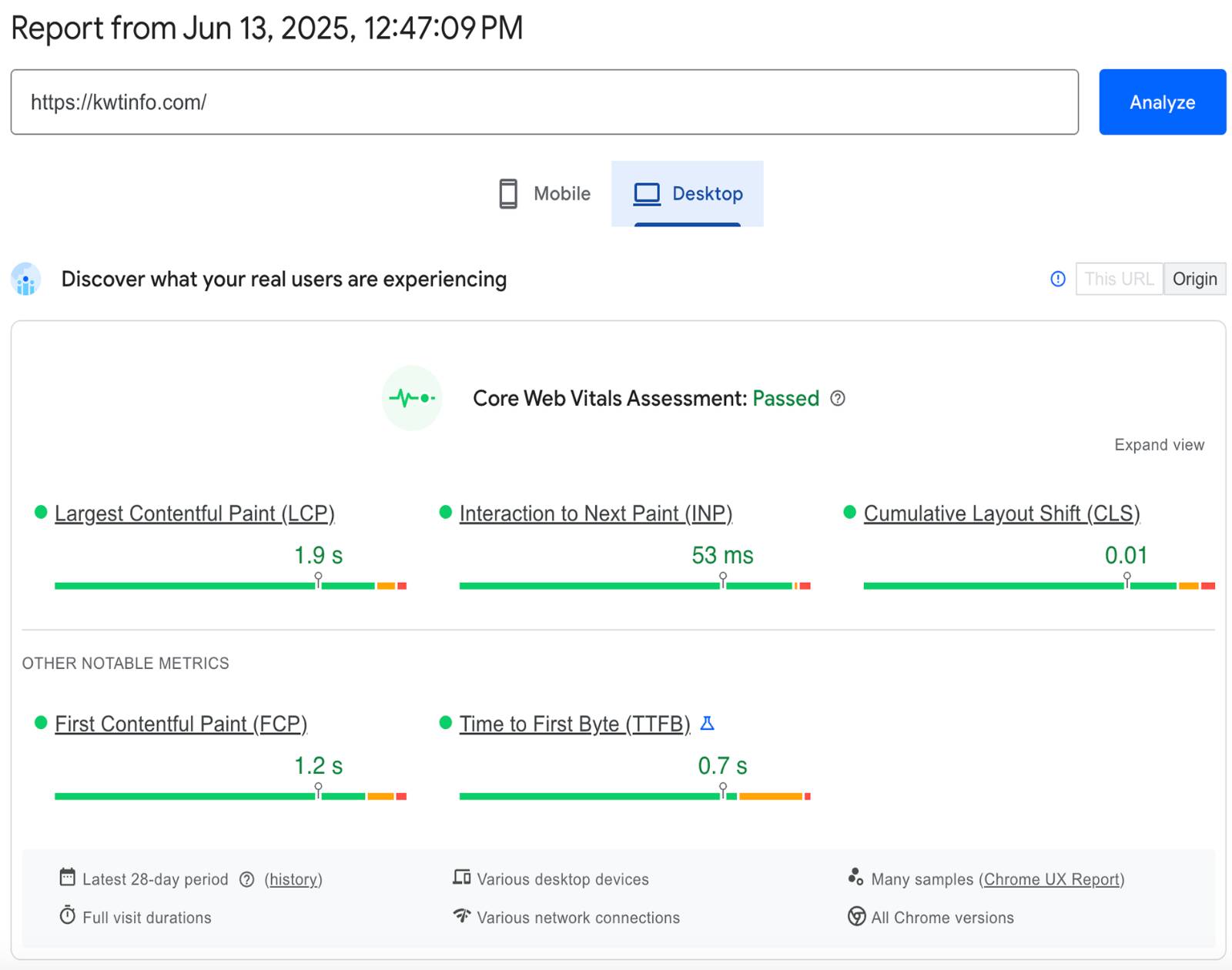Click the green dot beside FCP
This screenshot has width=1232, height=970.
point(41,722)
